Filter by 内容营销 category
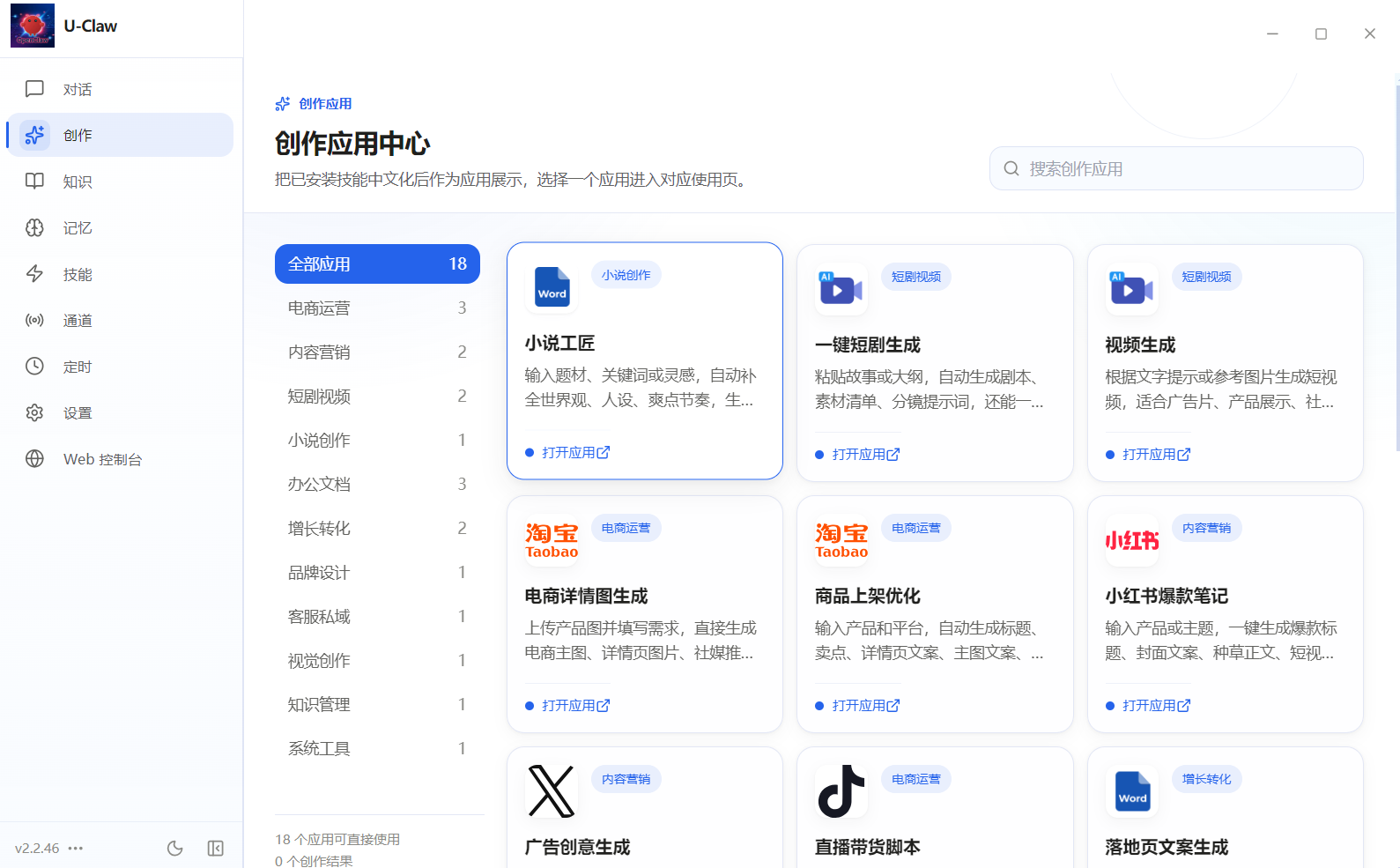Image resolution: width=1400 pixels, height=868 pixels. [x=377, y=352]
